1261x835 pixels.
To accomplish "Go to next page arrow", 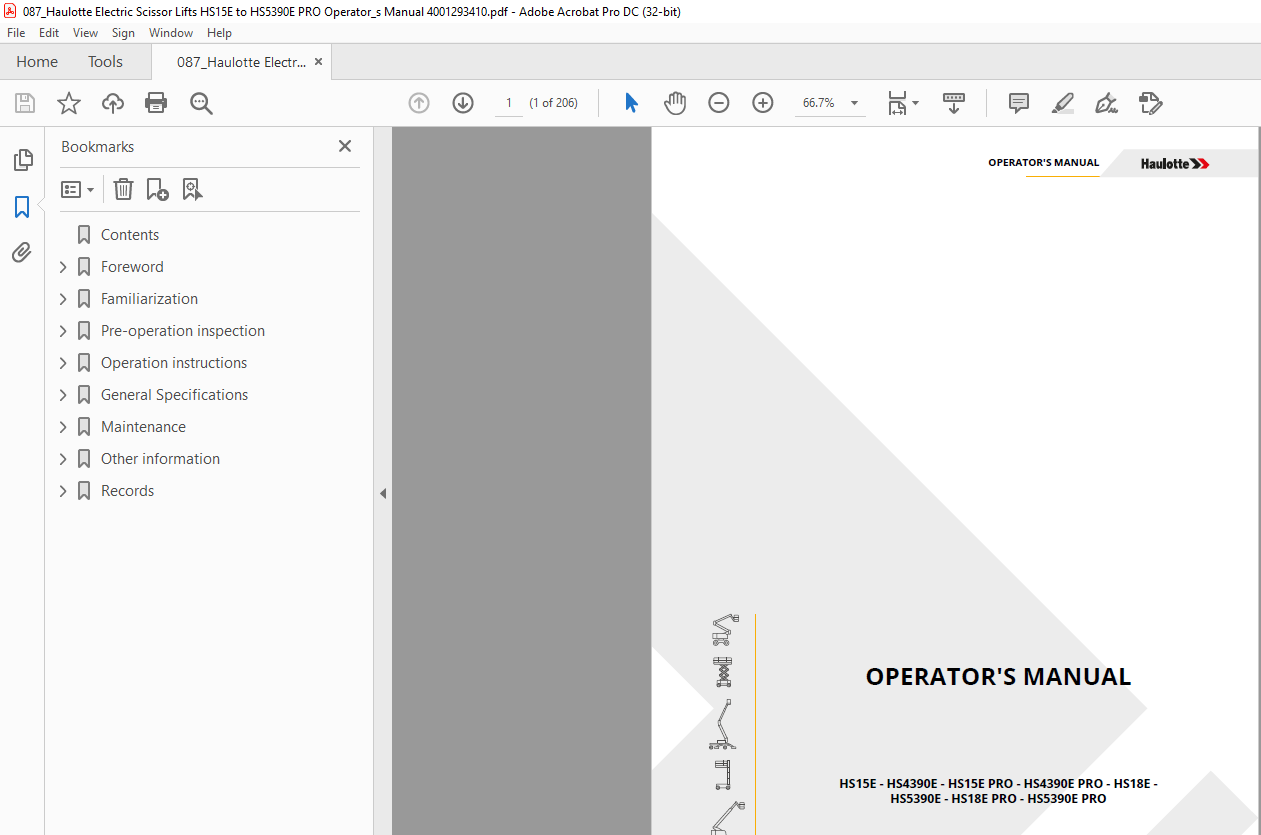I will pos(463,103).
